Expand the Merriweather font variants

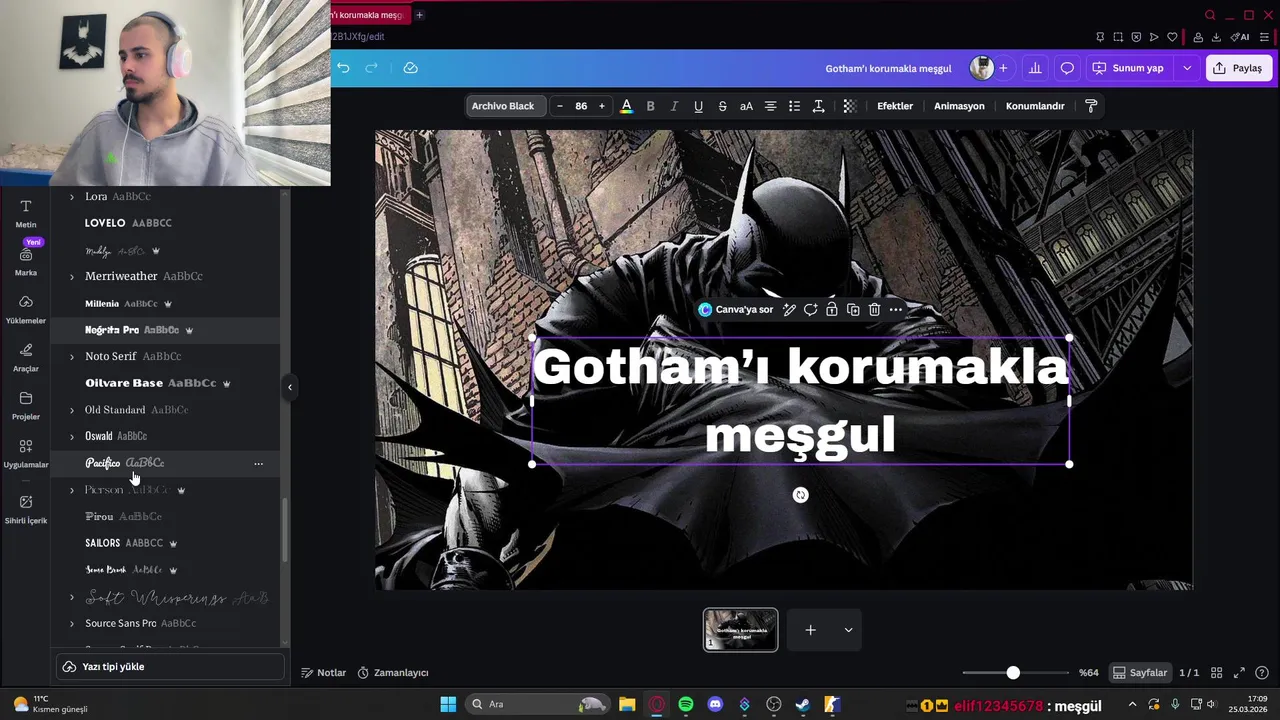tap(71, 277)
